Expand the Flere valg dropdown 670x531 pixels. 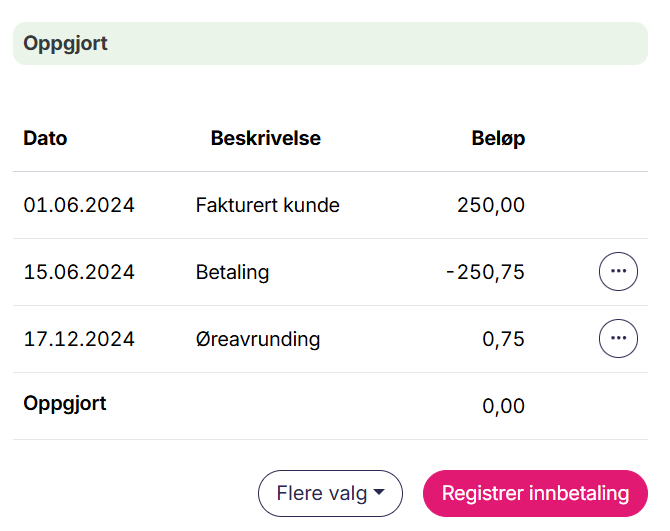(330, 493)
